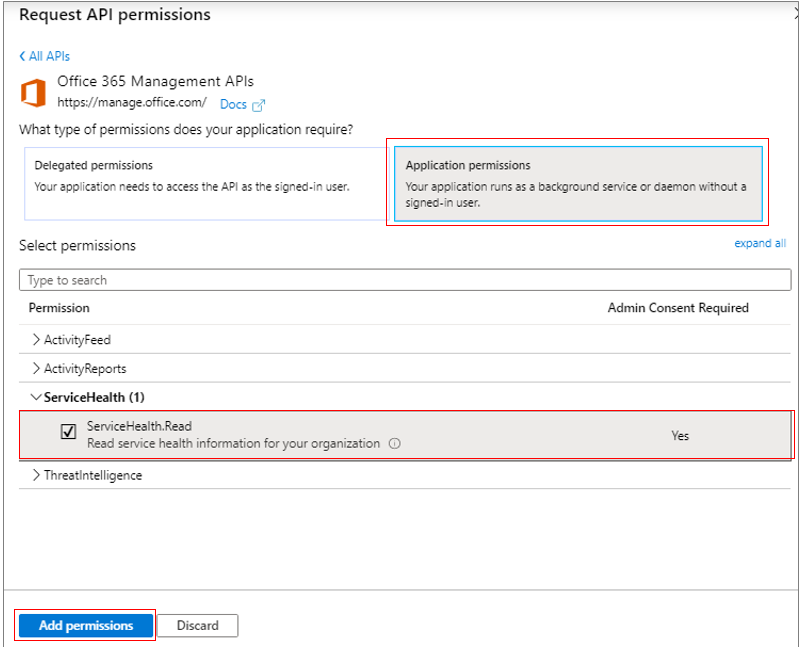Click the ActivityReports label
Image resolution: width=800 pixels, height=647 pixels.
pos(85,368)
